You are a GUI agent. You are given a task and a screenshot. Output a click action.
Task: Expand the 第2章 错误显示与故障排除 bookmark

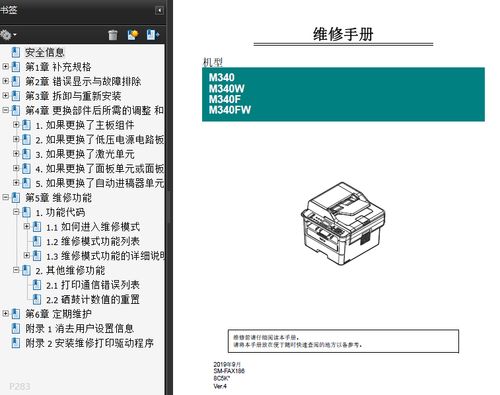(x=6, y=81)
